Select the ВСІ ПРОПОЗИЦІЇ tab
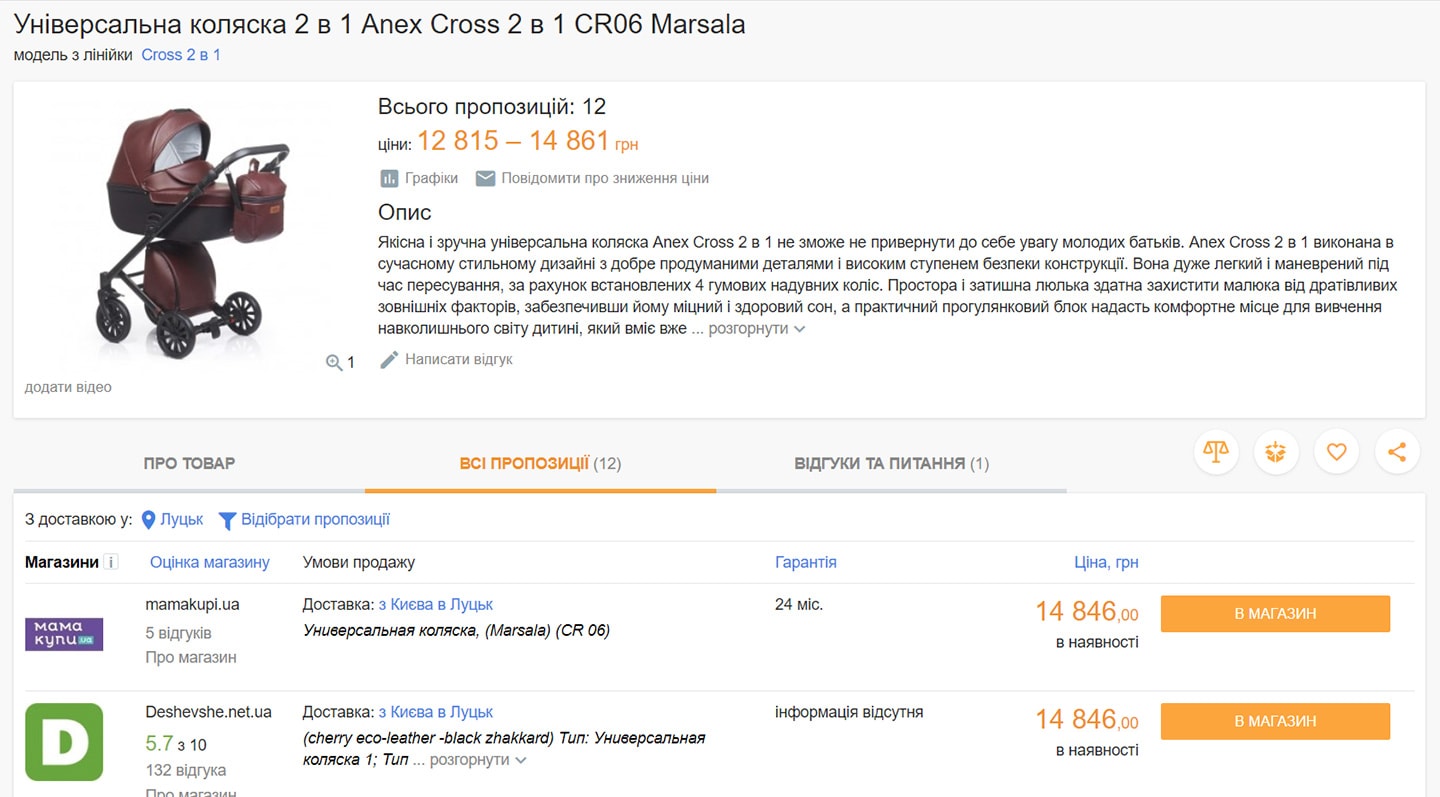This screenshot has width=1440, height=797. tap(540, 463)
